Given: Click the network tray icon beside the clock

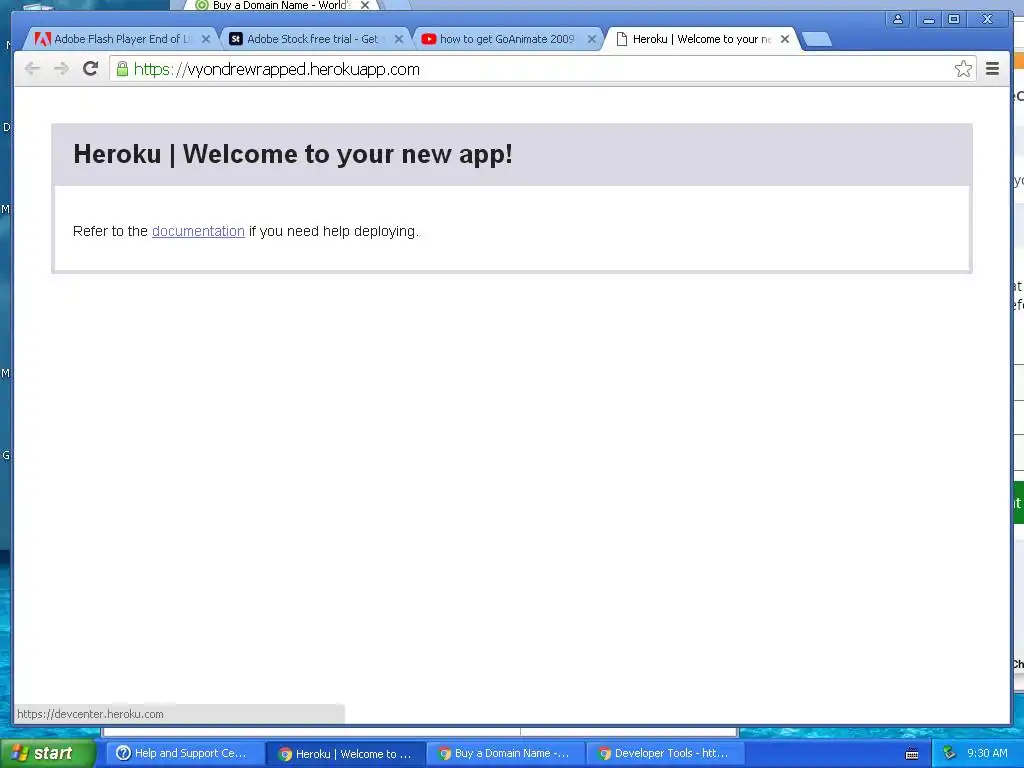Looking at the screenshot, I should pos(949,753).
